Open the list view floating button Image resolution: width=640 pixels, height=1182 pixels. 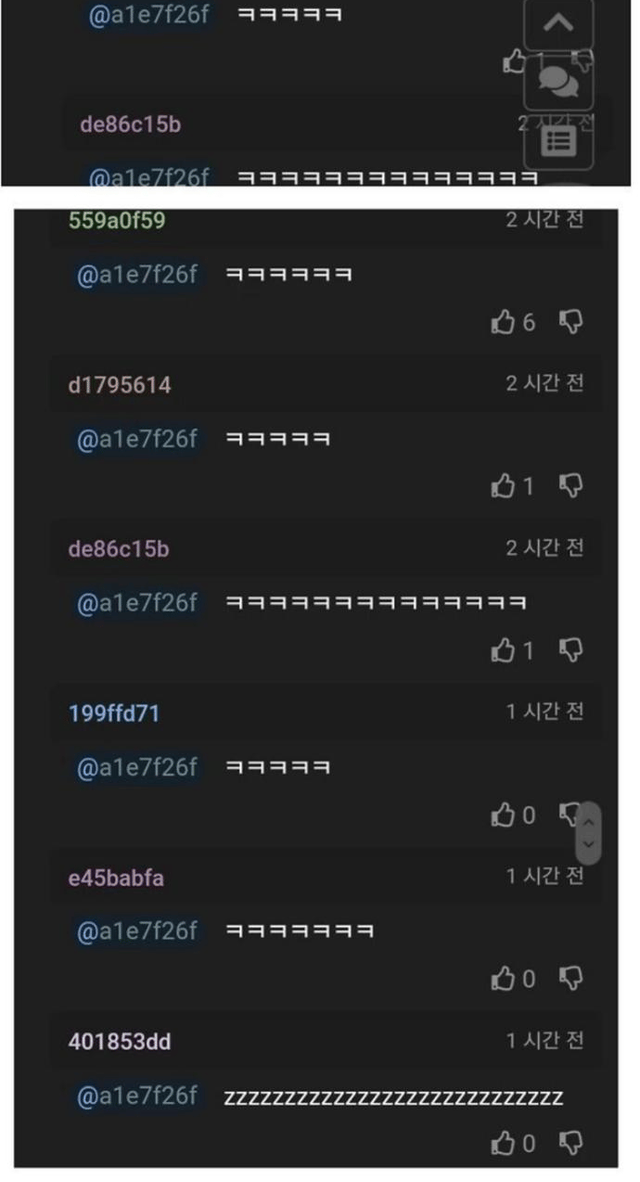(x=559, y=141)
